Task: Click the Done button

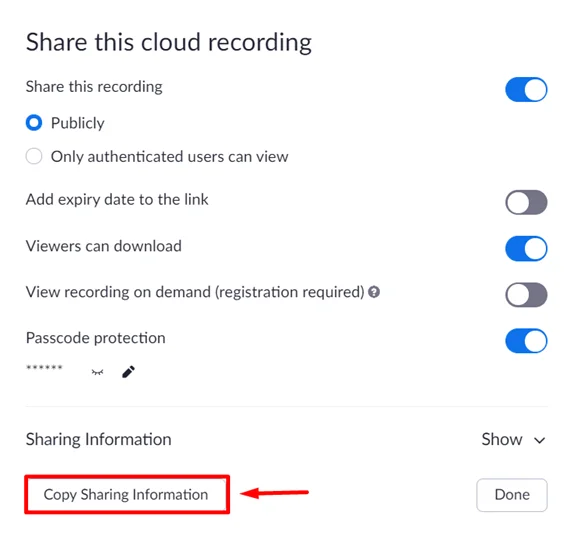Action: click(x=512, y=495)
